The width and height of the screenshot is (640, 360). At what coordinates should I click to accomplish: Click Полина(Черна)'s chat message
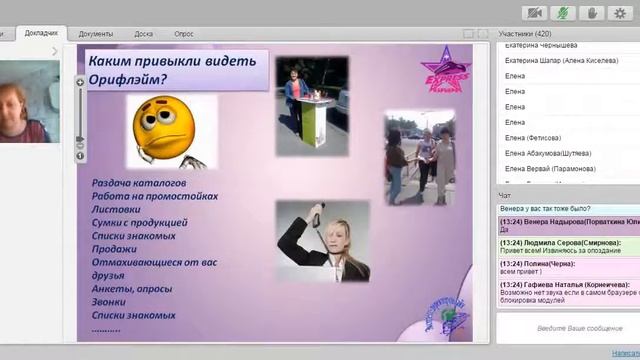coord(569,268)
